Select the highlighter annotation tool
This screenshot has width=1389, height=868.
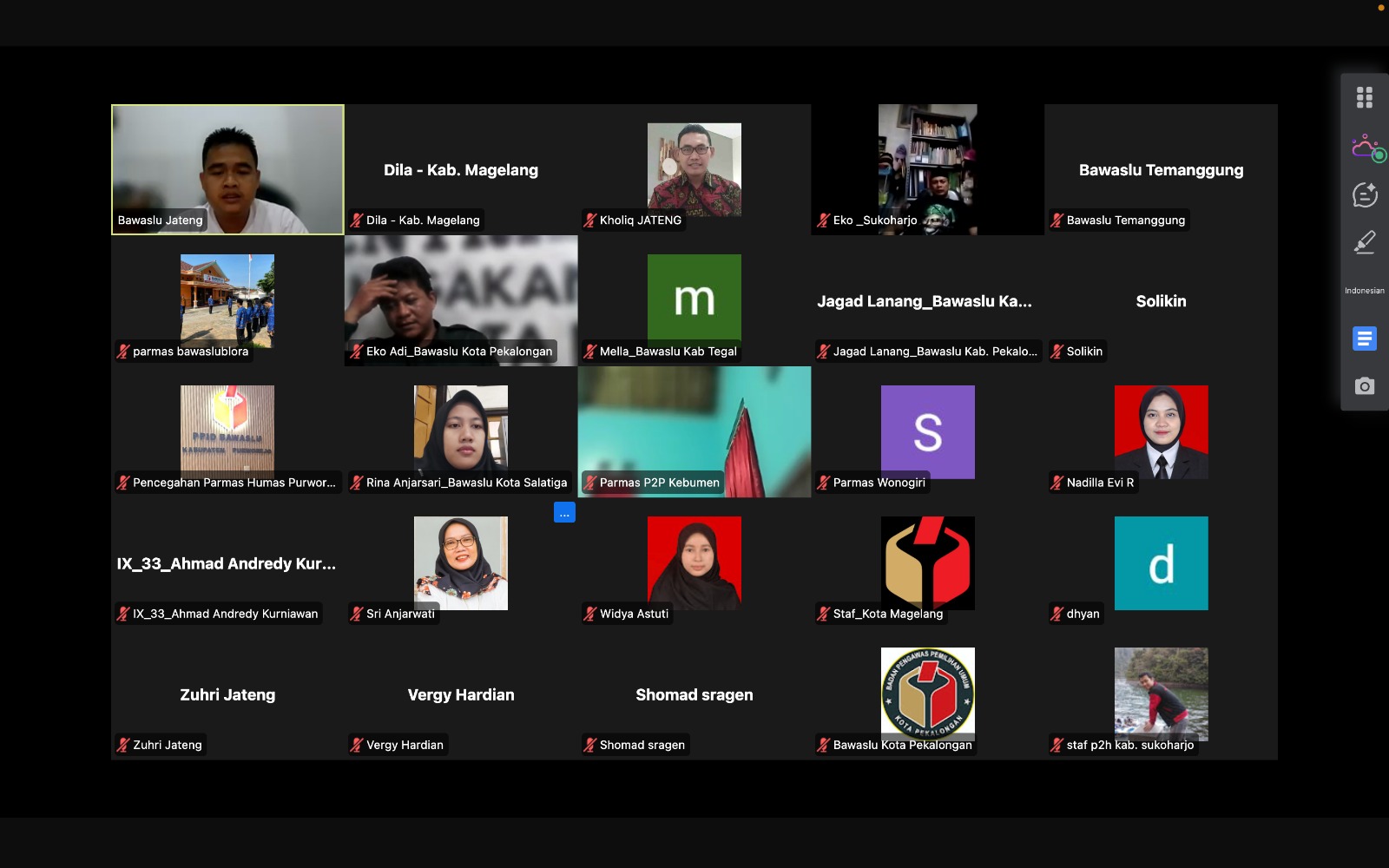pos(1364,242)
